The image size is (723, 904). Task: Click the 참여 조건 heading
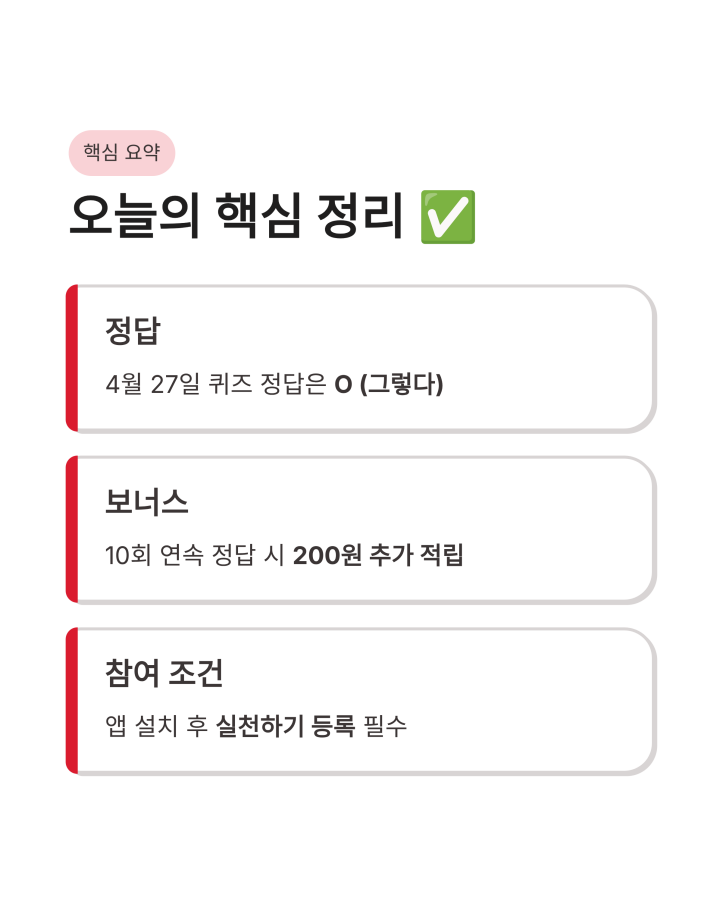click(164, 673)
